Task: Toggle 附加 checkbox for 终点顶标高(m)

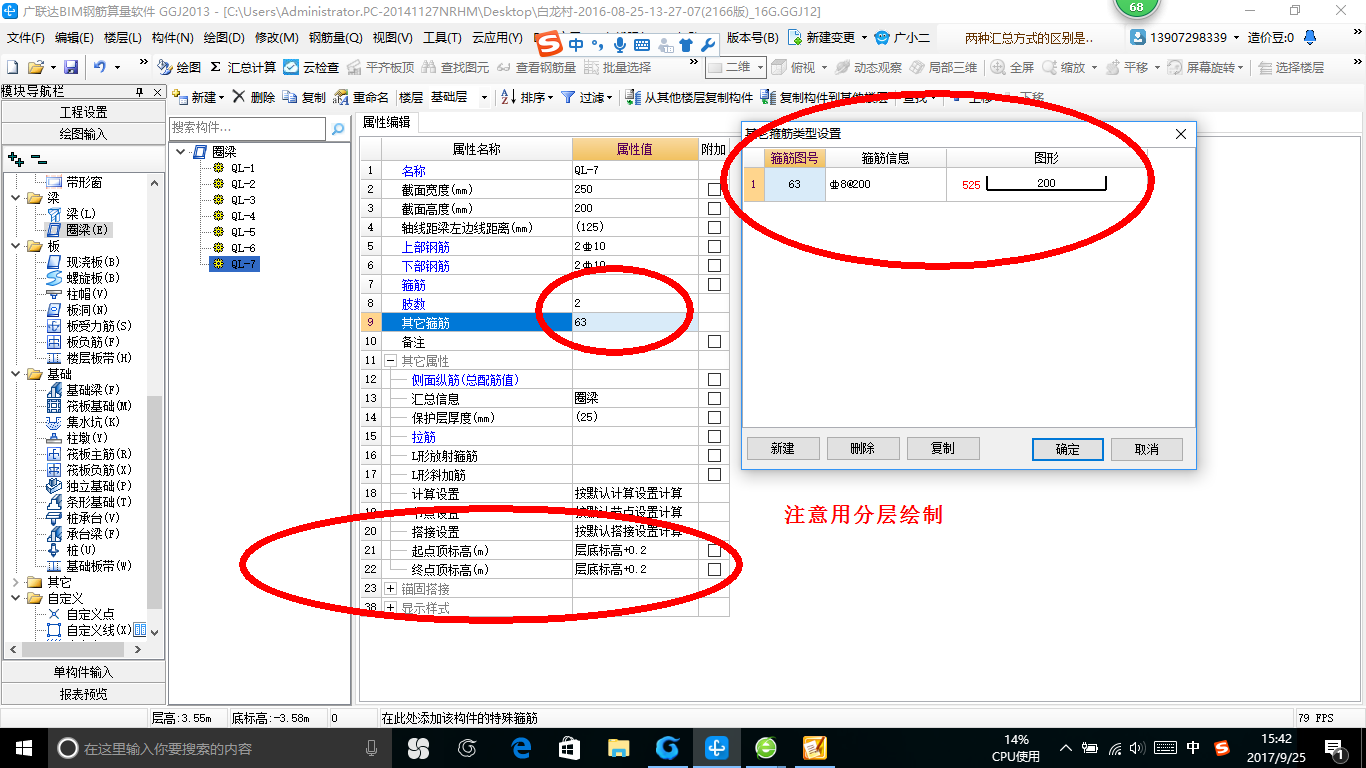Action: point(714,569)
